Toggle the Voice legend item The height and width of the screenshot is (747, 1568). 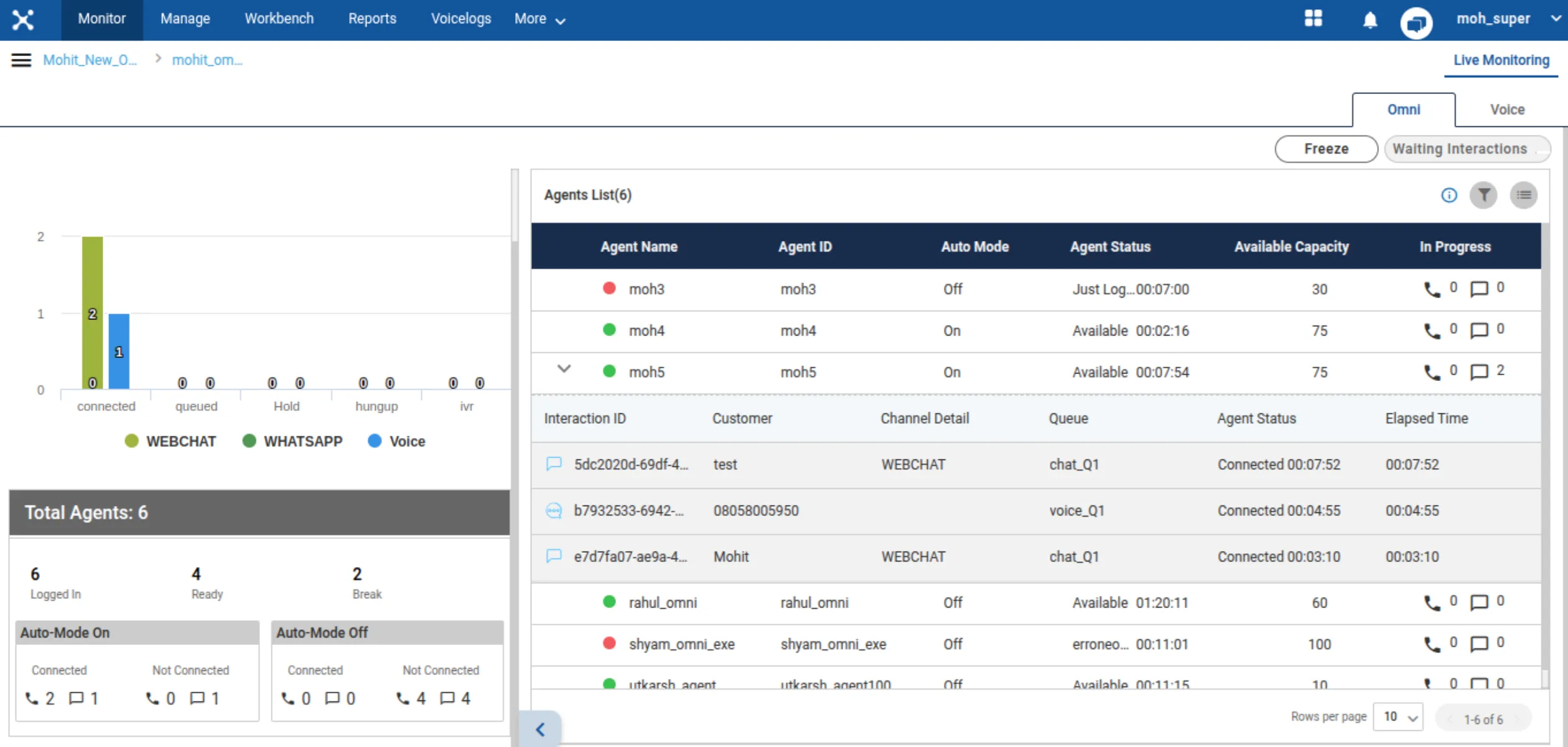[x=396, y=441]
